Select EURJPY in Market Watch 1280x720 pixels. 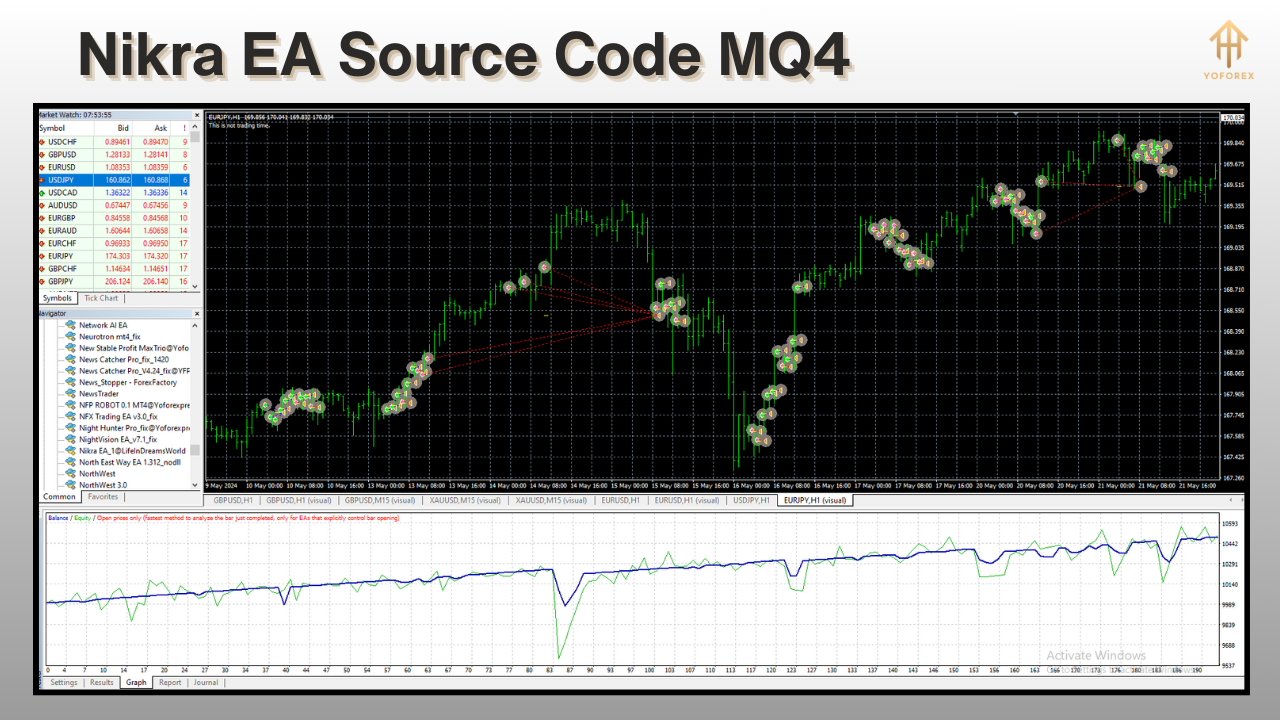pos(113,256)
